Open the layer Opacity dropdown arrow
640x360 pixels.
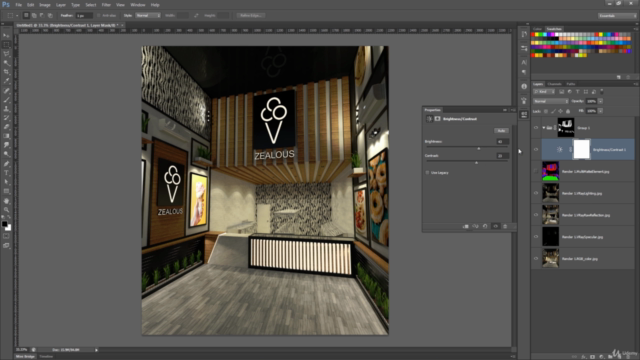point(600,101)
